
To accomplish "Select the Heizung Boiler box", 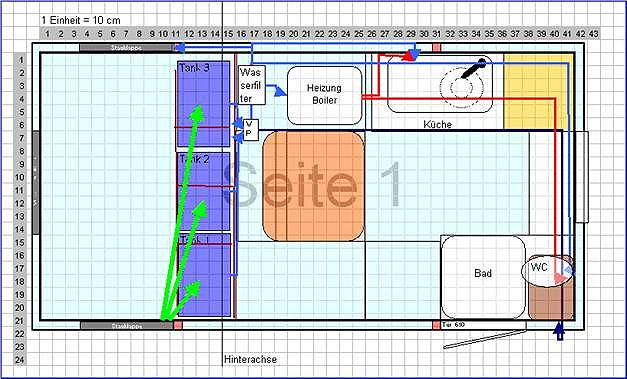I will tap(325, 96).
